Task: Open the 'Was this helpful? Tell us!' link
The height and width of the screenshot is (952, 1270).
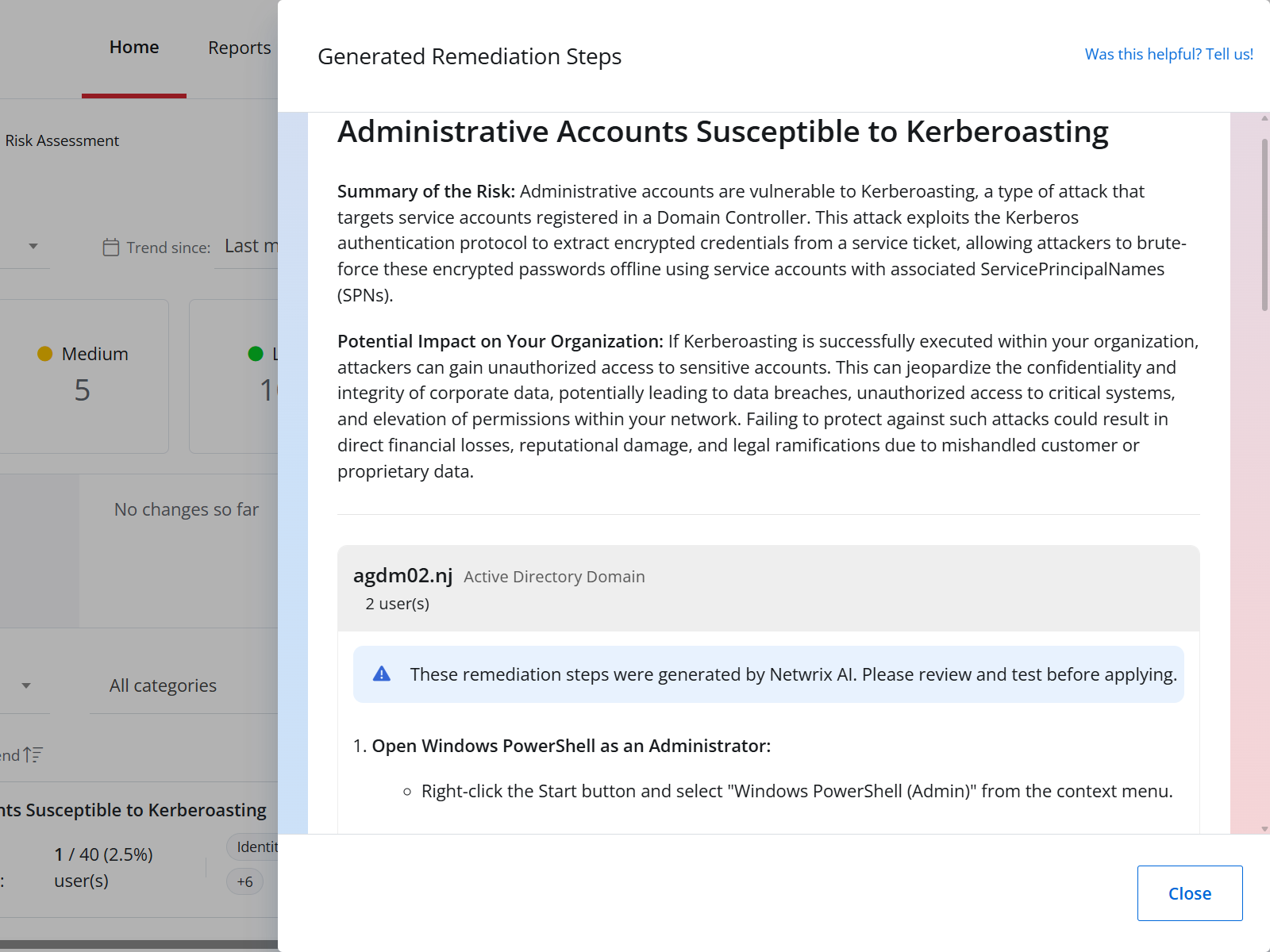Action: [1168, 54]
